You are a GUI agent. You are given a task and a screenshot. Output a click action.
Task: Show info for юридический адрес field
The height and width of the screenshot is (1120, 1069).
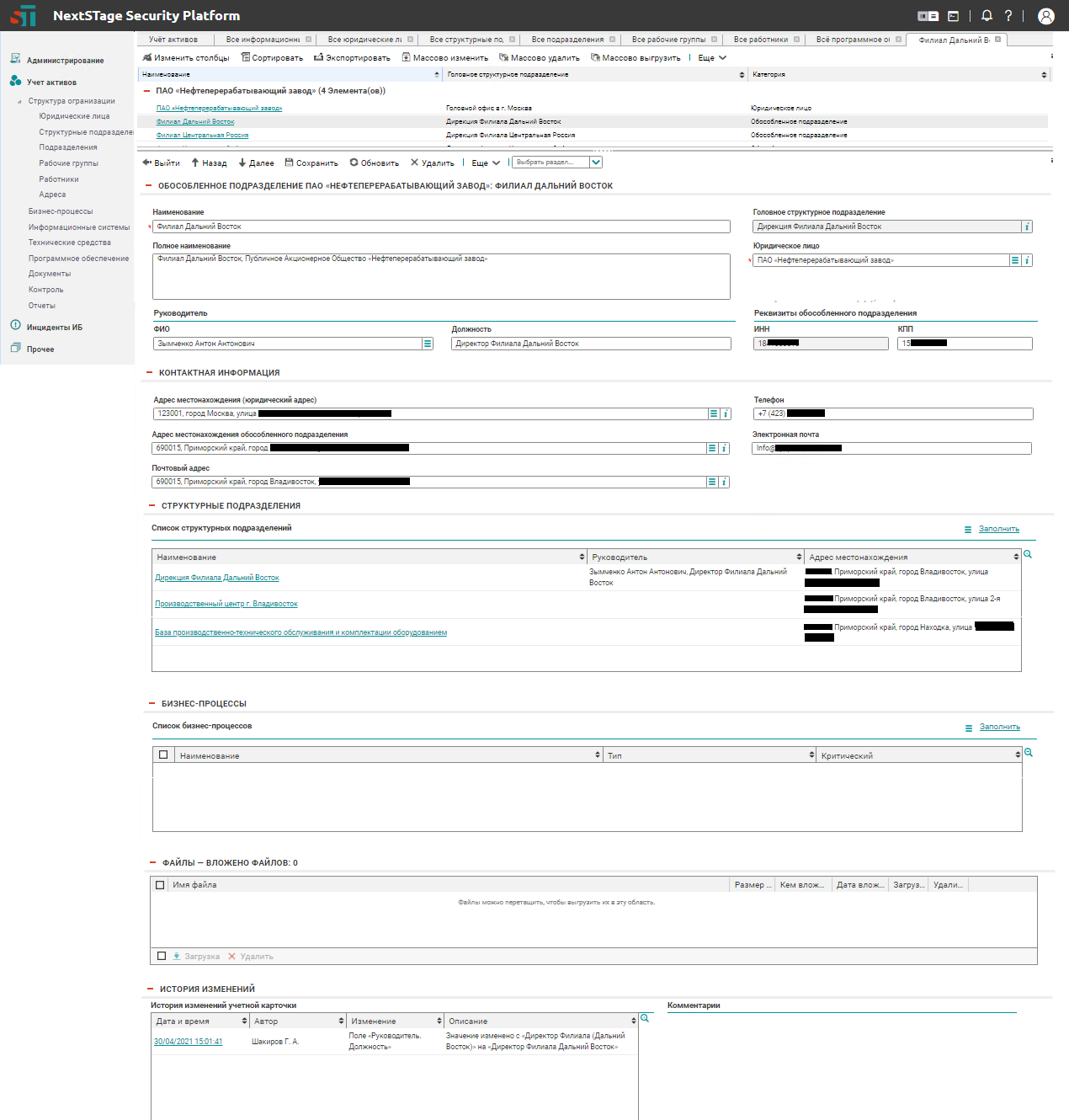726,413
